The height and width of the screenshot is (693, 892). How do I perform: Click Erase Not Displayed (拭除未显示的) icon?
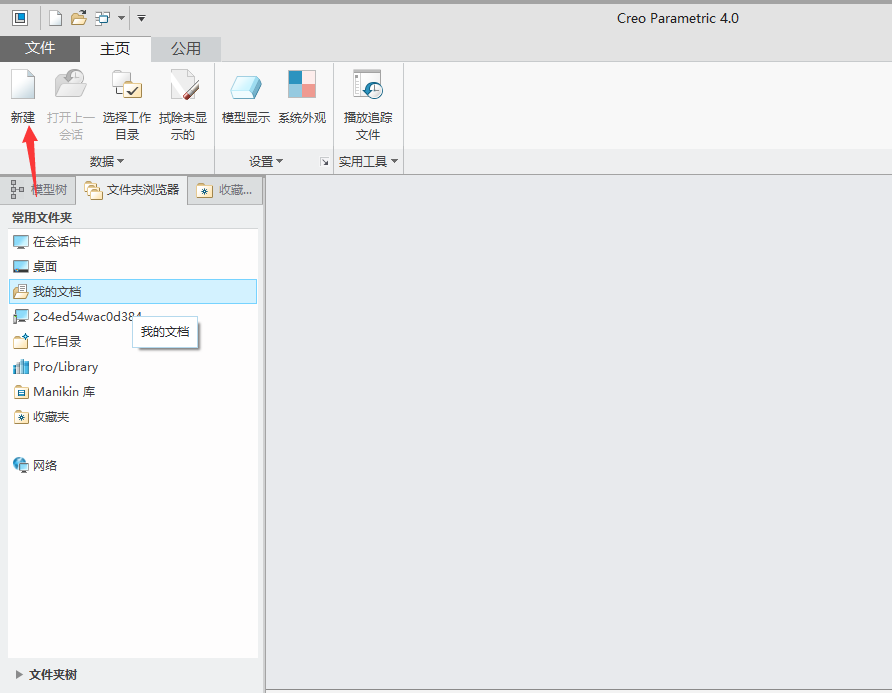[x=184, y=85]
